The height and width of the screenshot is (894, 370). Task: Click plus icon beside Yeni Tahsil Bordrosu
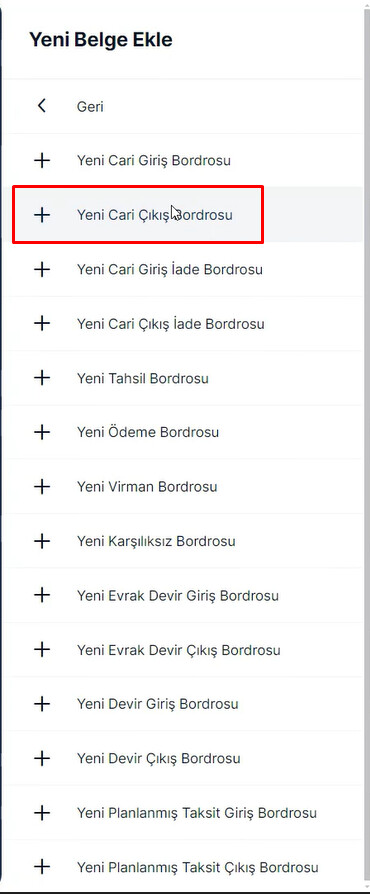click(42, 377)
